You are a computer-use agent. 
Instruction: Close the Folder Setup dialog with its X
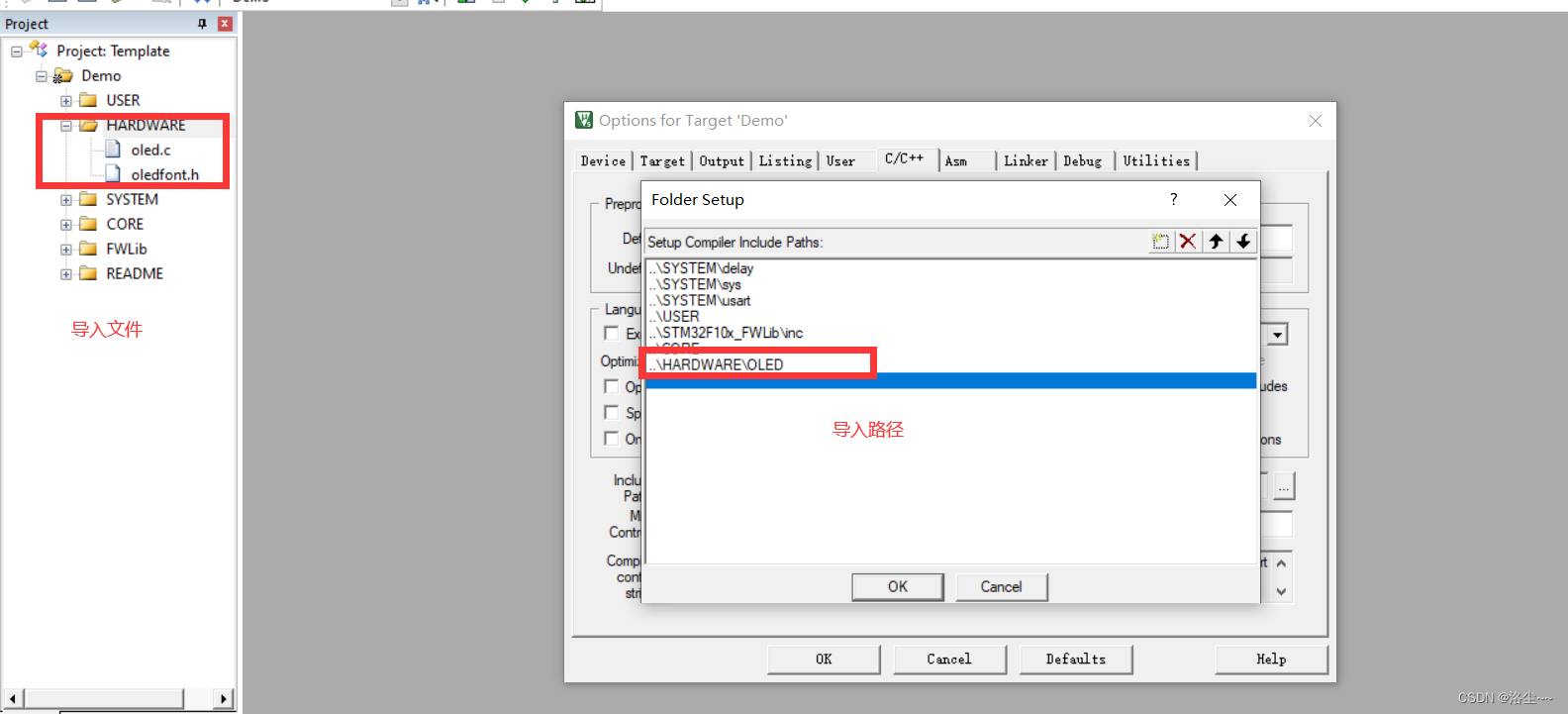click(x=1230, y=200)
